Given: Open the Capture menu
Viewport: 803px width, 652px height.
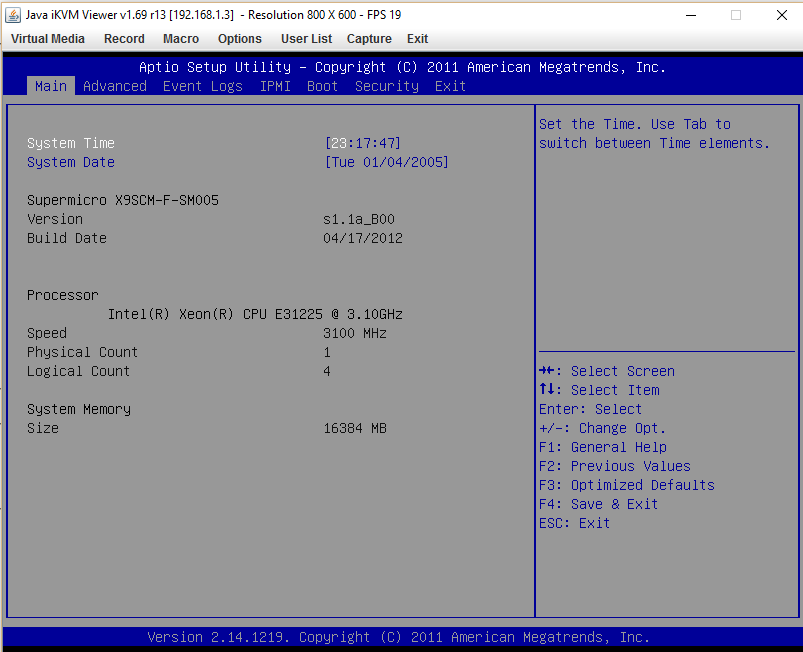Looking at the screenshot, I should point(369,39).
